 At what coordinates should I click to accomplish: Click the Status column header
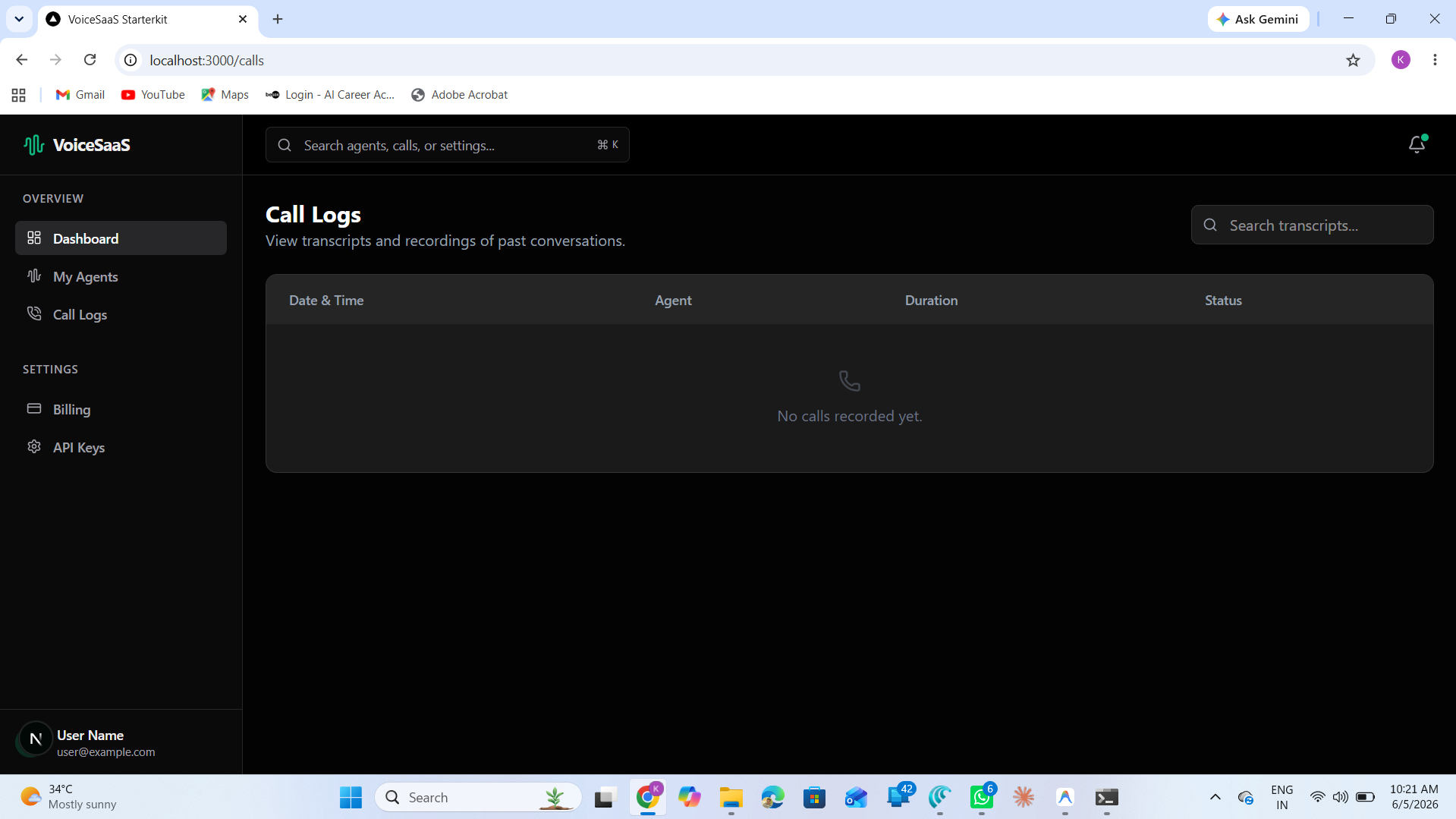tap(1223, 300)
